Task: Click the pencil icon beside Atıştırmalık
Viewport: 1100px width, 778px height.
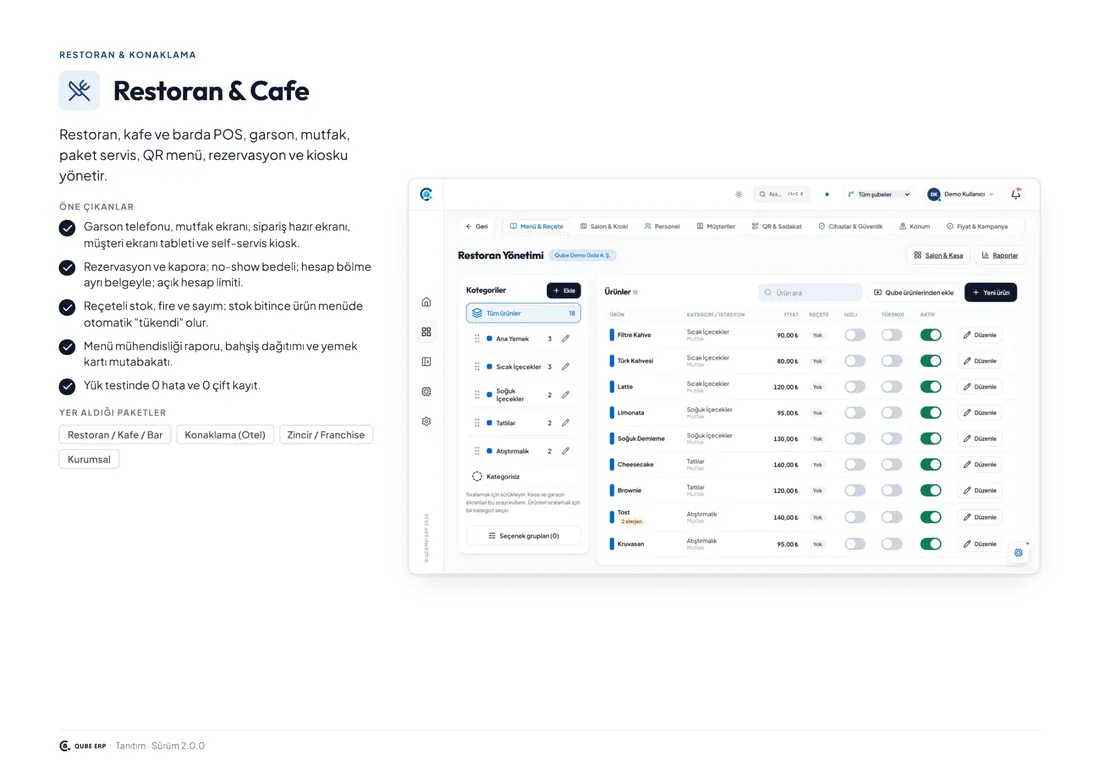Action: [565, 451]
